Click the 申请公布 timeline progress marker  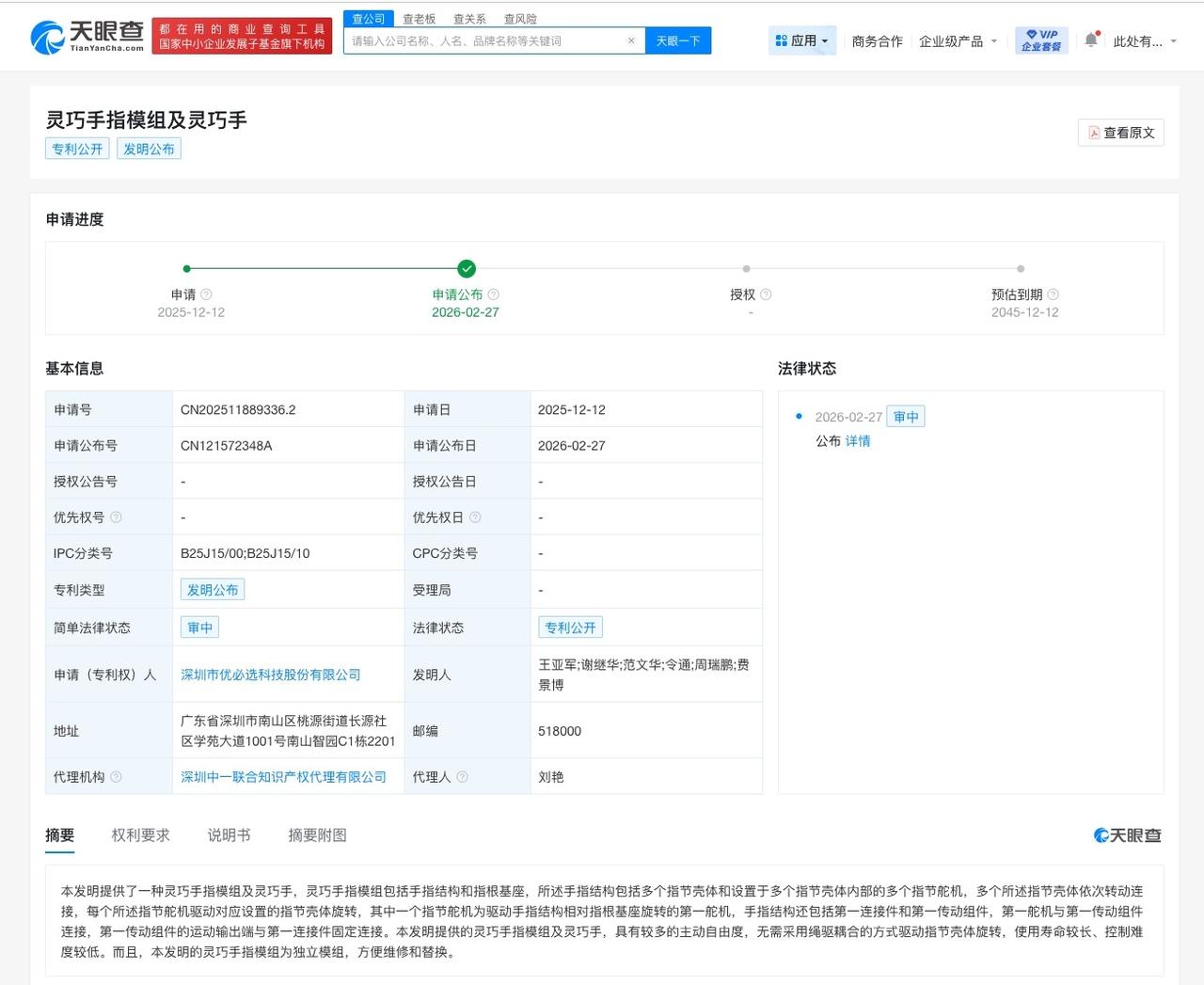pyautogui.click(x=467, y=268)
